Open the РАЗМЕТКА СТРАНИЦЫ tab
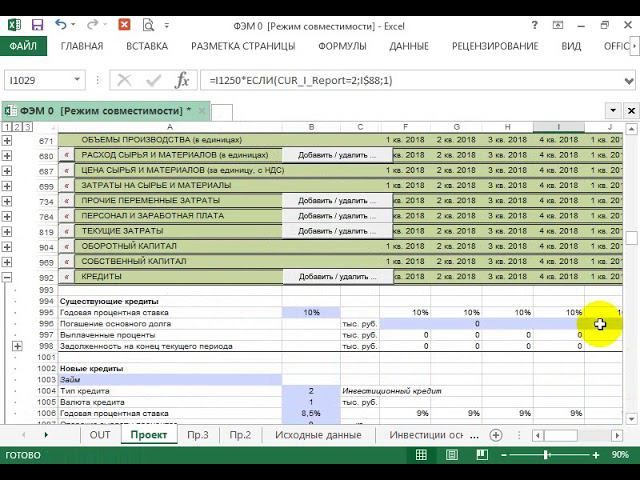640x480 pixels. tap(243, 46)
